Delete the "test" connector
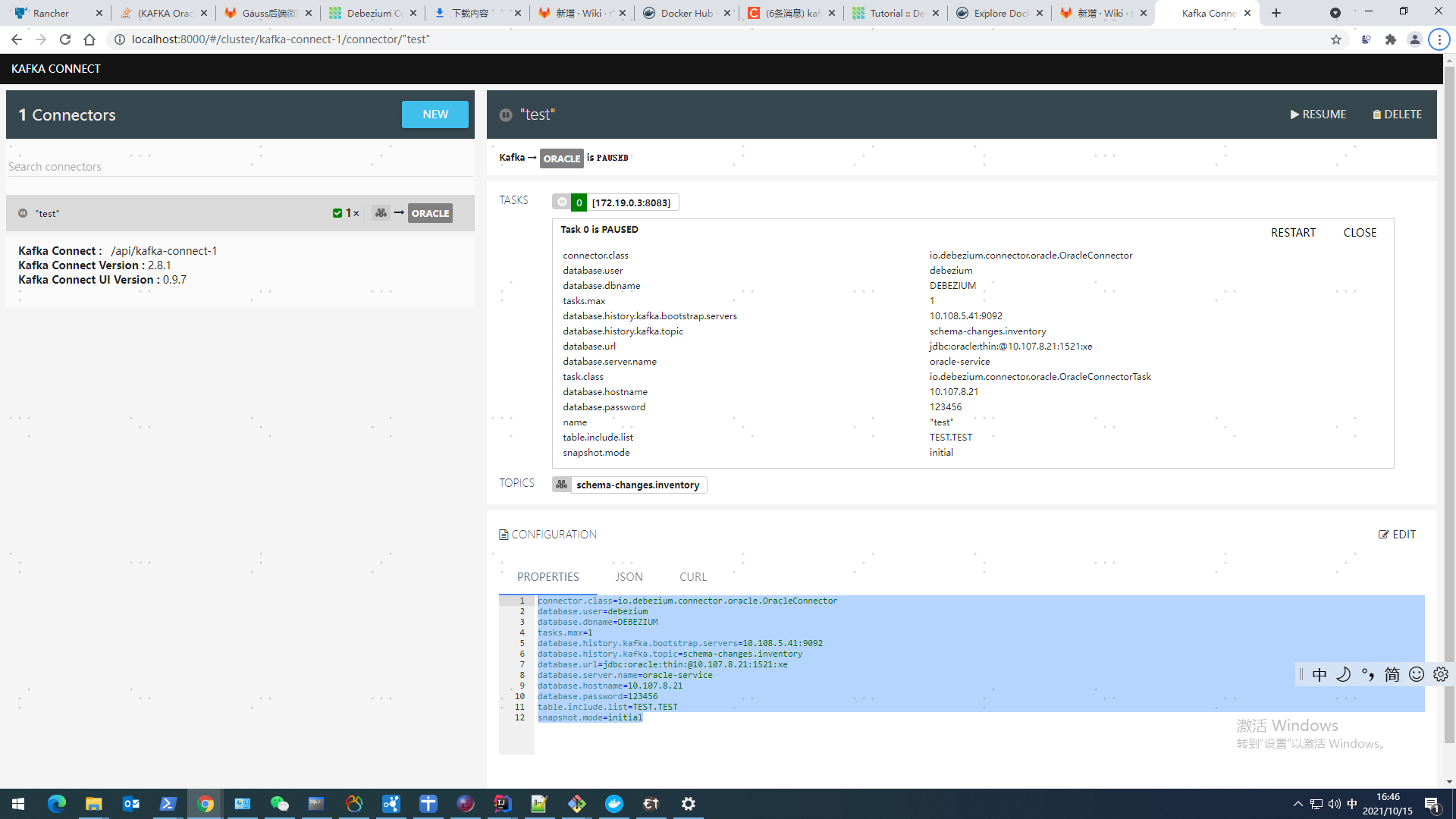The height and width of the screenshot is (819, 1456). (1397, 115)
